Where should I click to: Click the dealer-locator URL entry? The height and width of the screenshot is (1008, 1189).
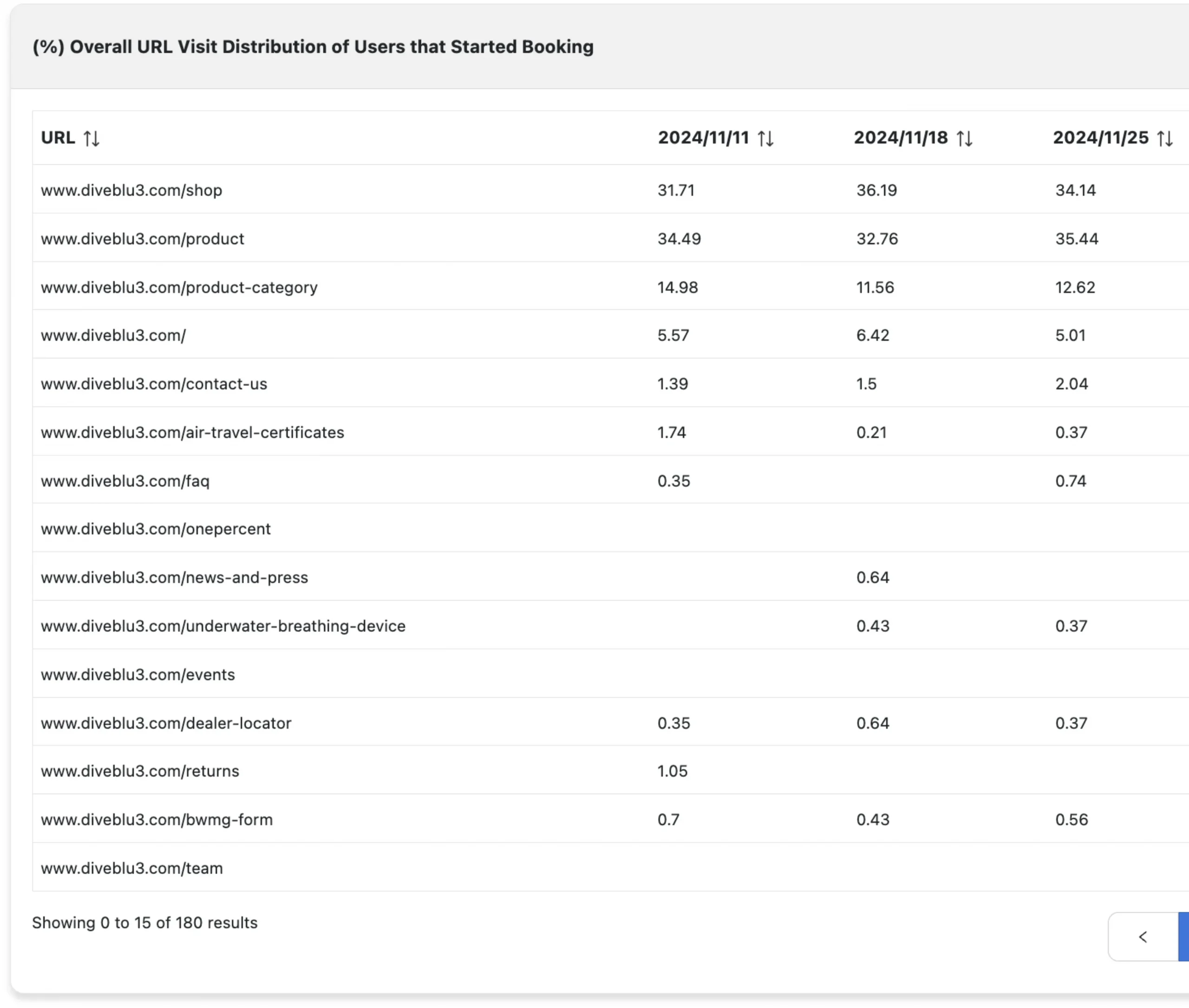click(166, 723)
